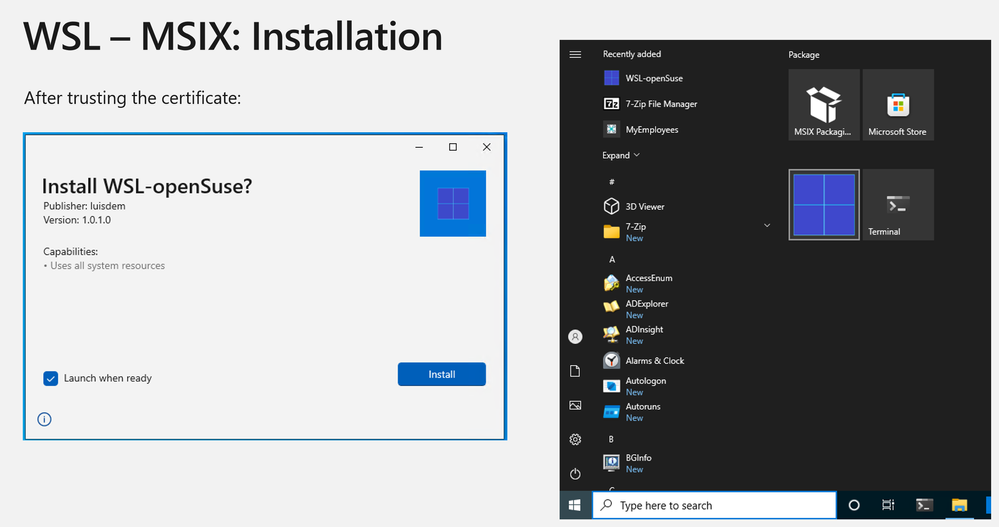Click the Power icon
The image size is (999, 527).
pyautogui.click(x=575, y=474)
